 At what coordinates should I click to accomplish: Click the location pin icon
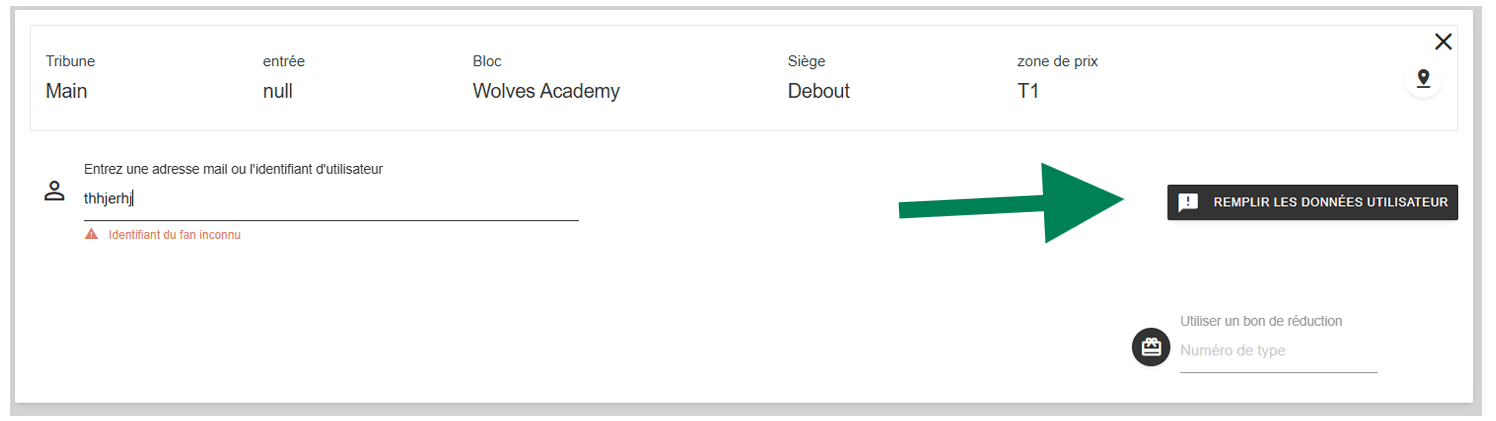point(1422,79)
